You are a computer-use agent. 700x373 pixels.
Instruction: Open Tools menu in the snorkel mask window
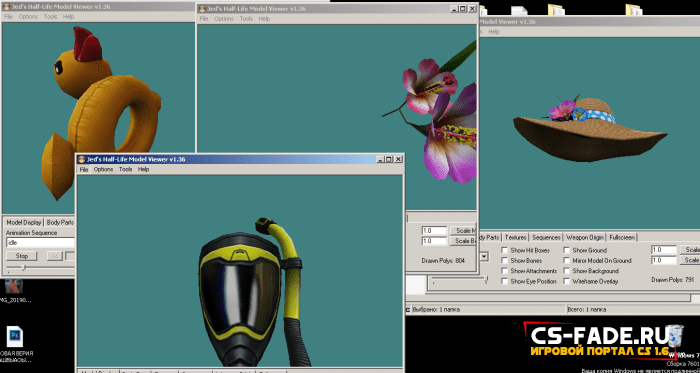(x=125, y=170)
